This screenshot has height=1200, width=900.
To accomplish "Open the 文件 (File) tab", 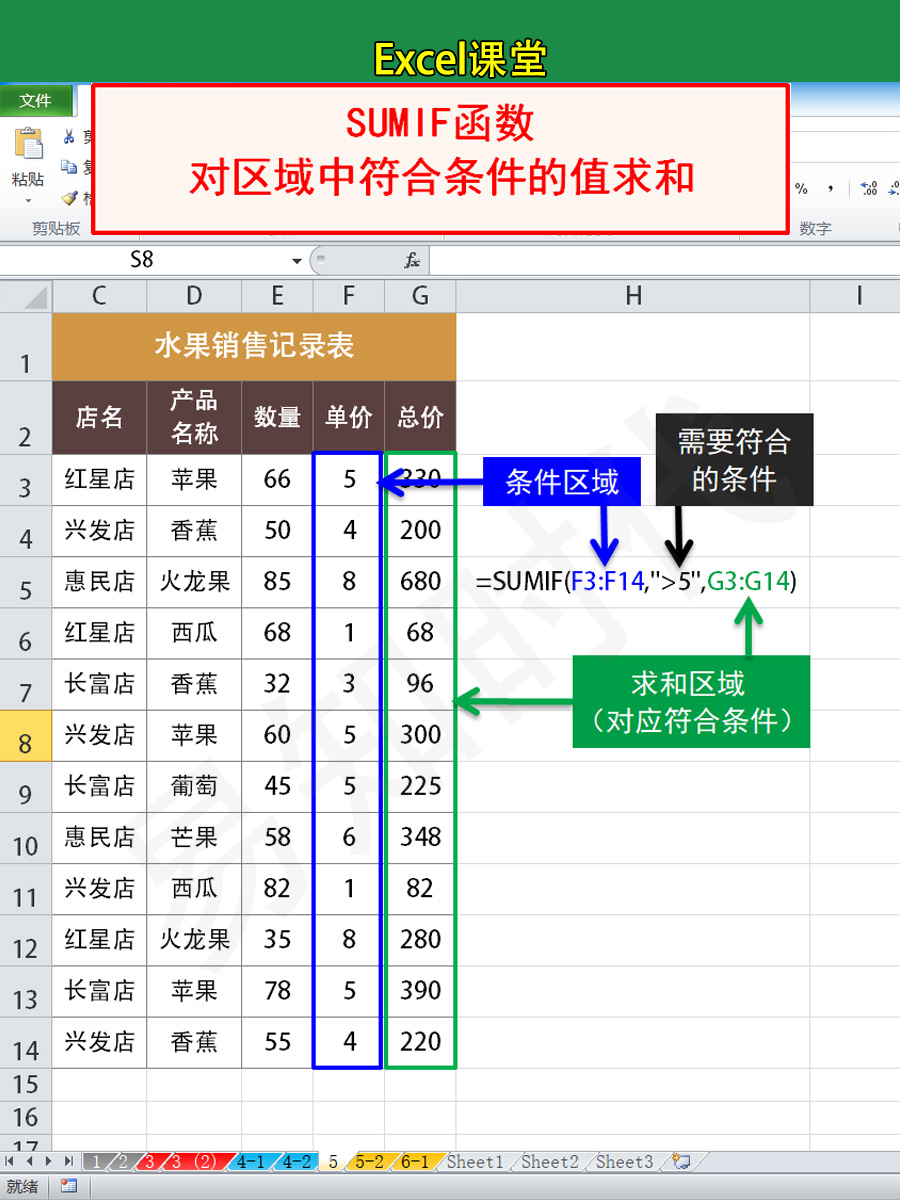I will click(36, 100).
